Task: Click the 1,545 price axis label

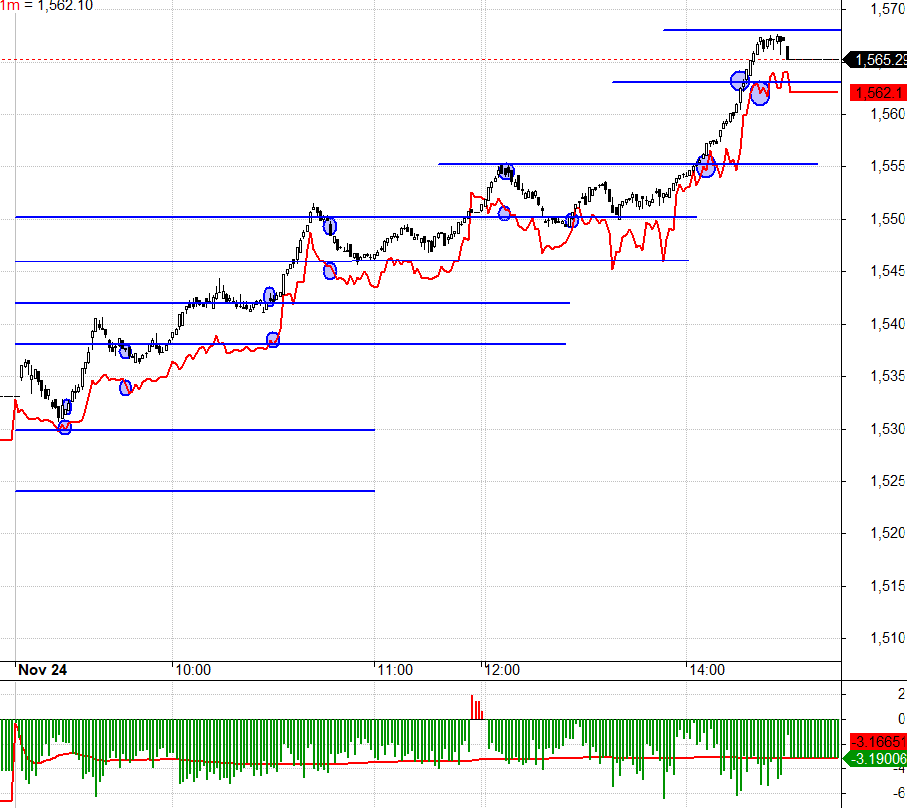Action: click(x=888, y=271)
